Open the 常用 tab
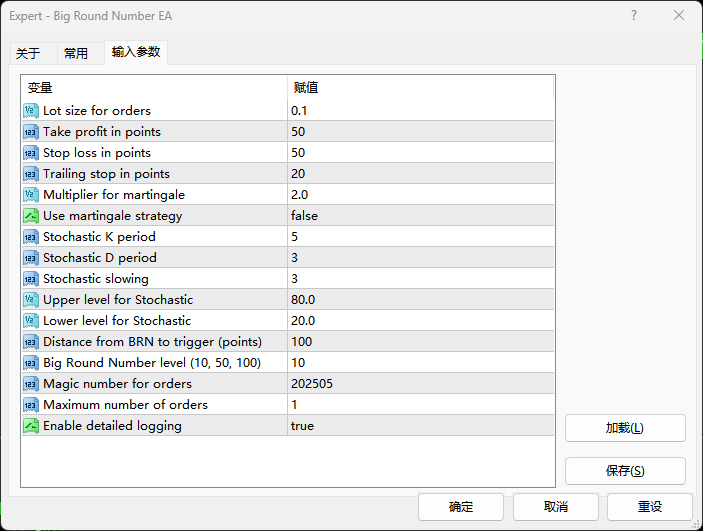 76,54
